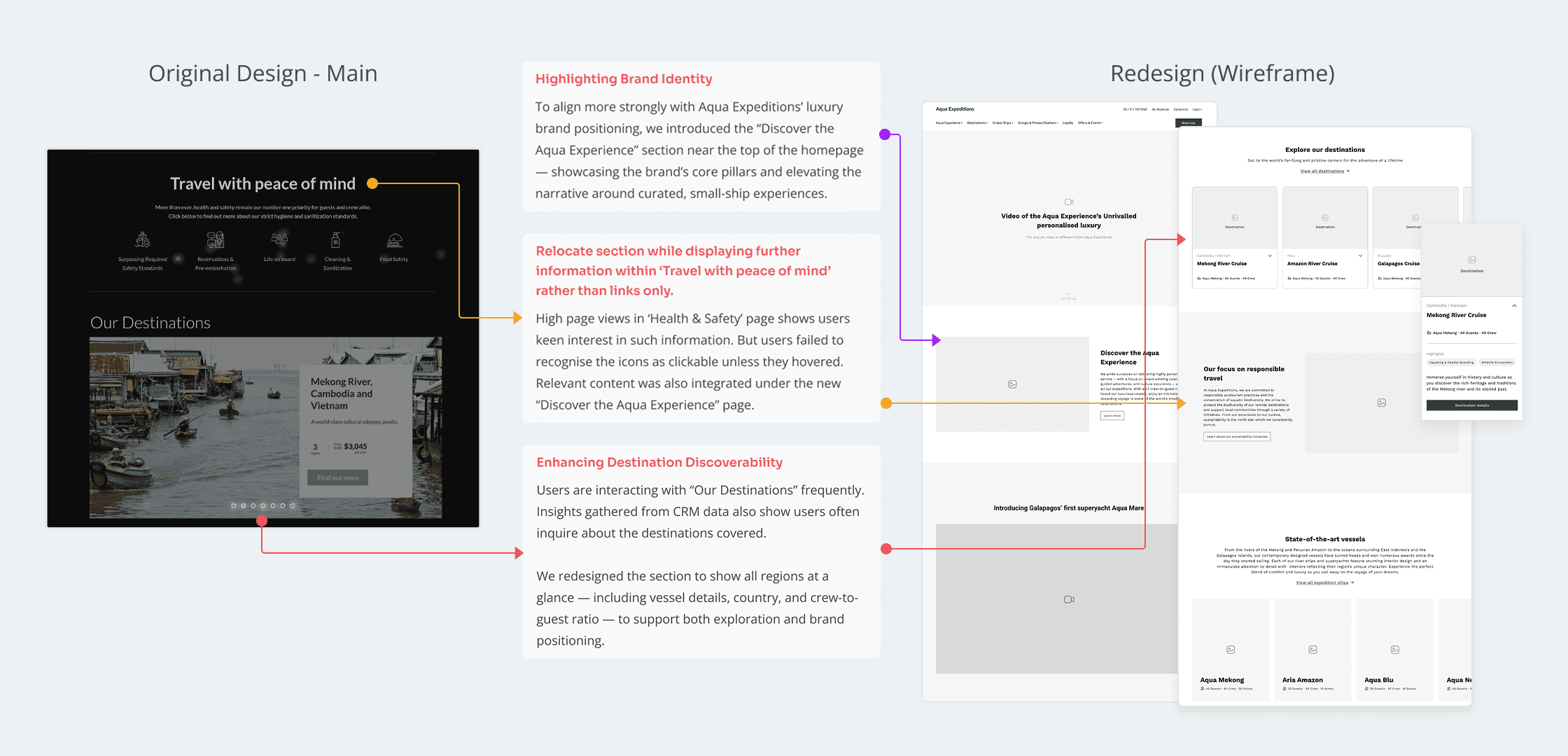1568x756 pixels.
Task: Click the large video icon under the Aqua Mare heading
Action: pos(1069,599)
